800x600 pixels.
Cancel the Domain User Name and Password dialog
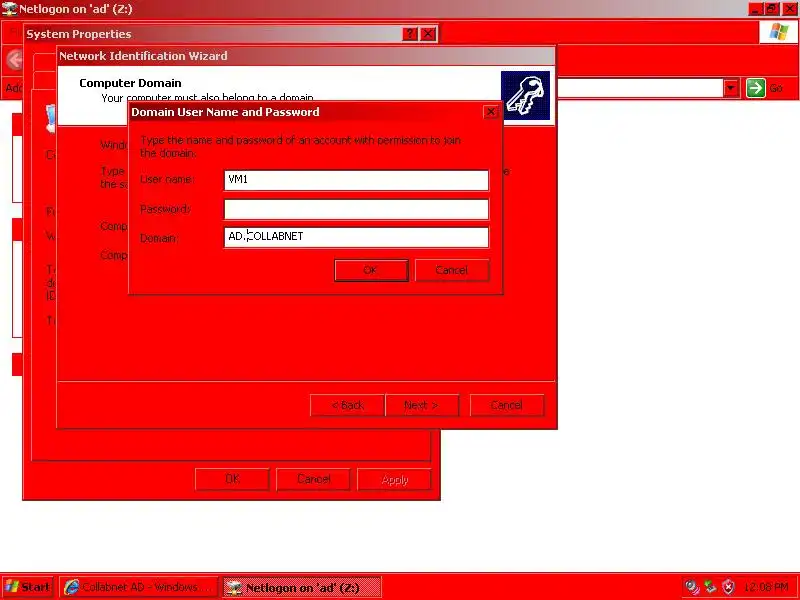click(452, 270)
